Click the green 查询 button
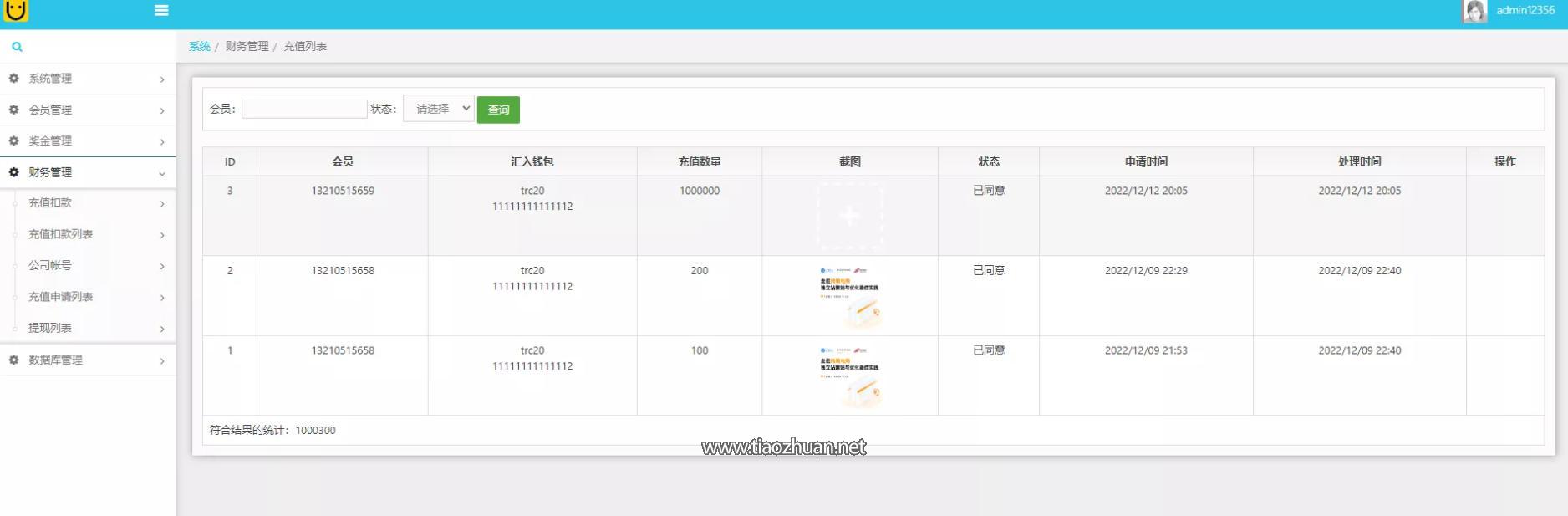This screenshot has width=1568, height=516. point(498,110)
